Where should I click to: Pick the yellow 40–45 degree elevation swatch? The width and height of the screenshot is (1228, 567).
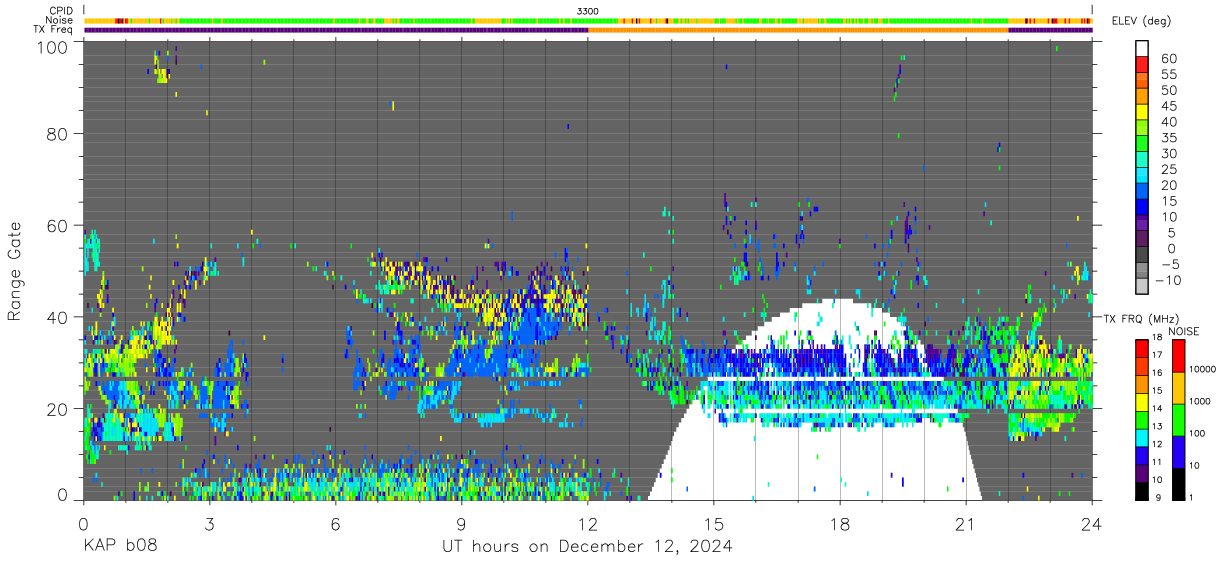(1142, 112)
